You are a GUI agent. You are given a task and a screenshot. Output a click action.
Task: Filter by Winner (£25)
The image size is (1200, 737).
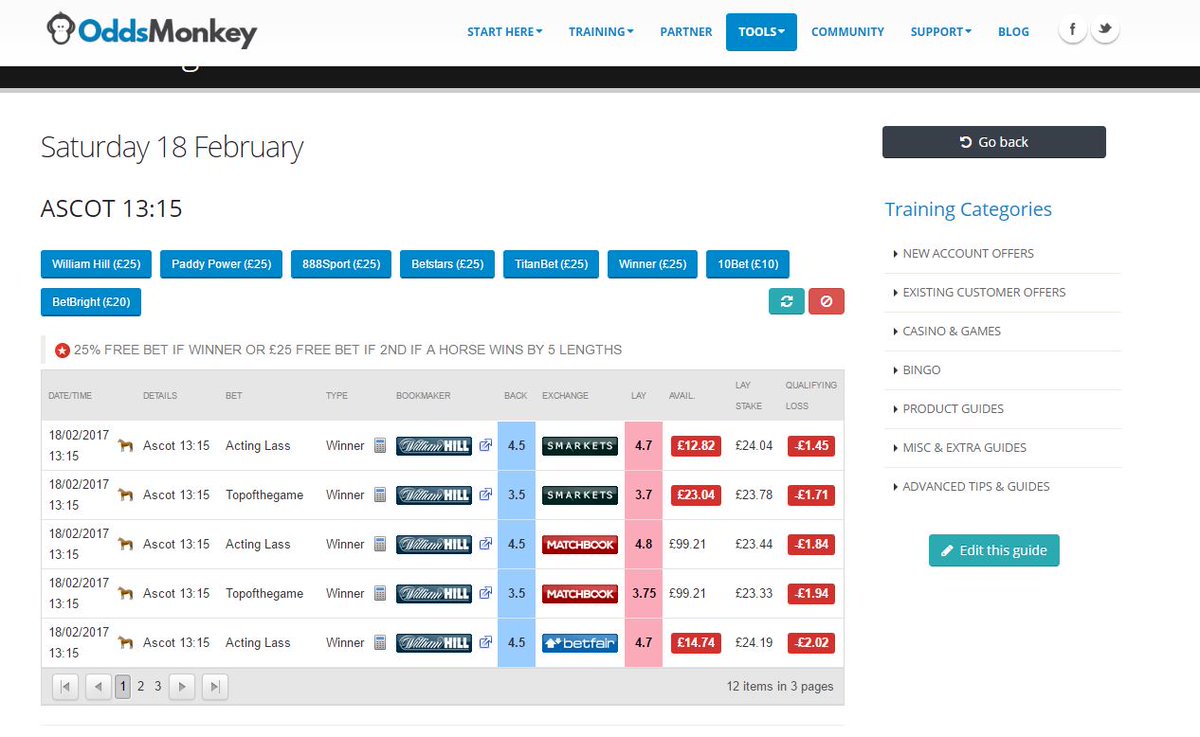click(652, 264)
